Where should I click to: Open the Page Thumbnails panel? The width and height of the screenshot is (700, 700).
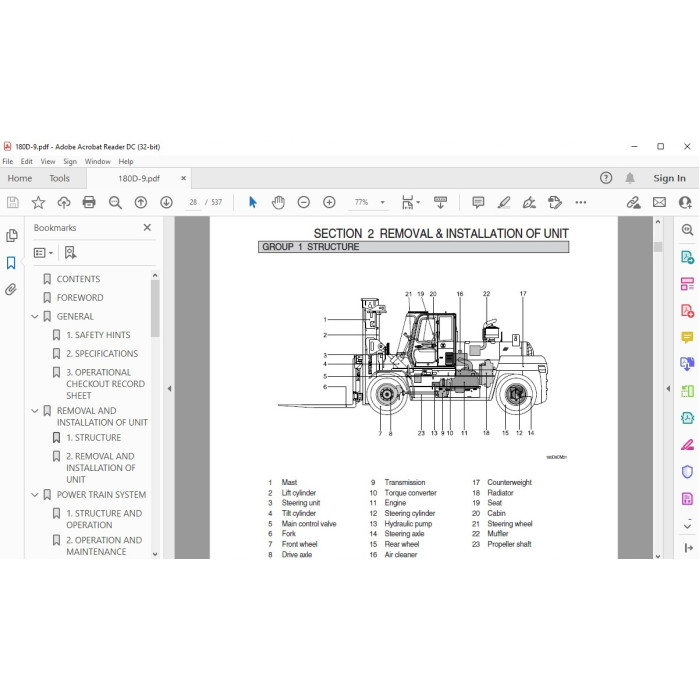coord(12,235)
